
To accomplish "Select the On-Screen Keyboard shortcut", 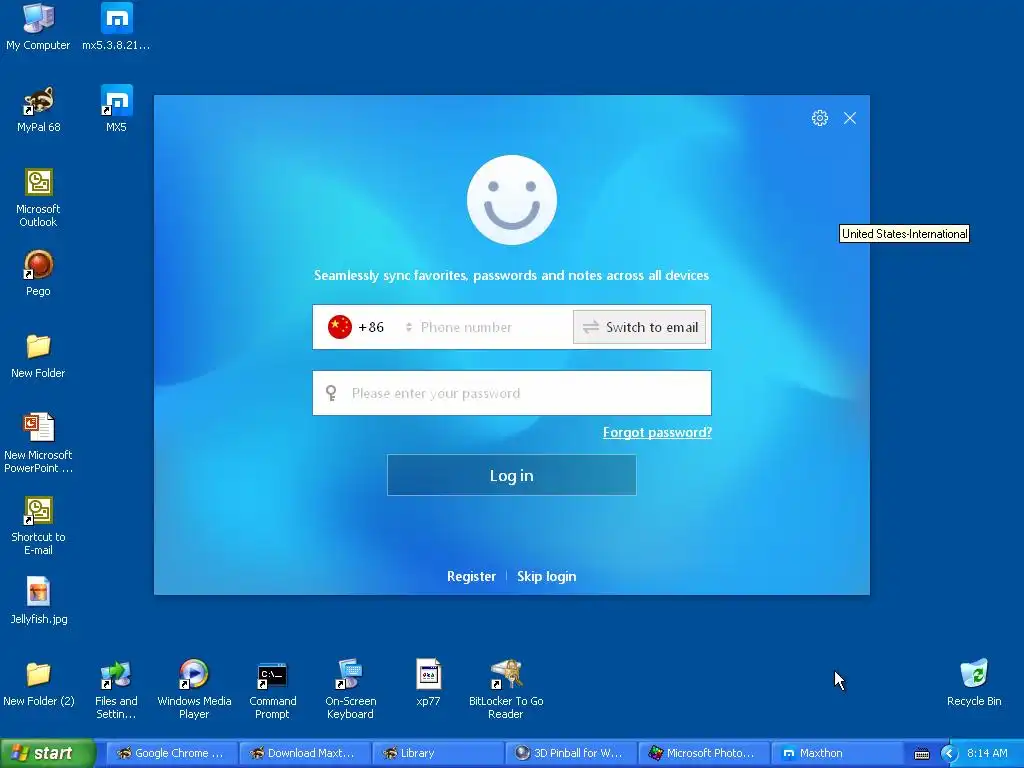I will pos(350,690).
